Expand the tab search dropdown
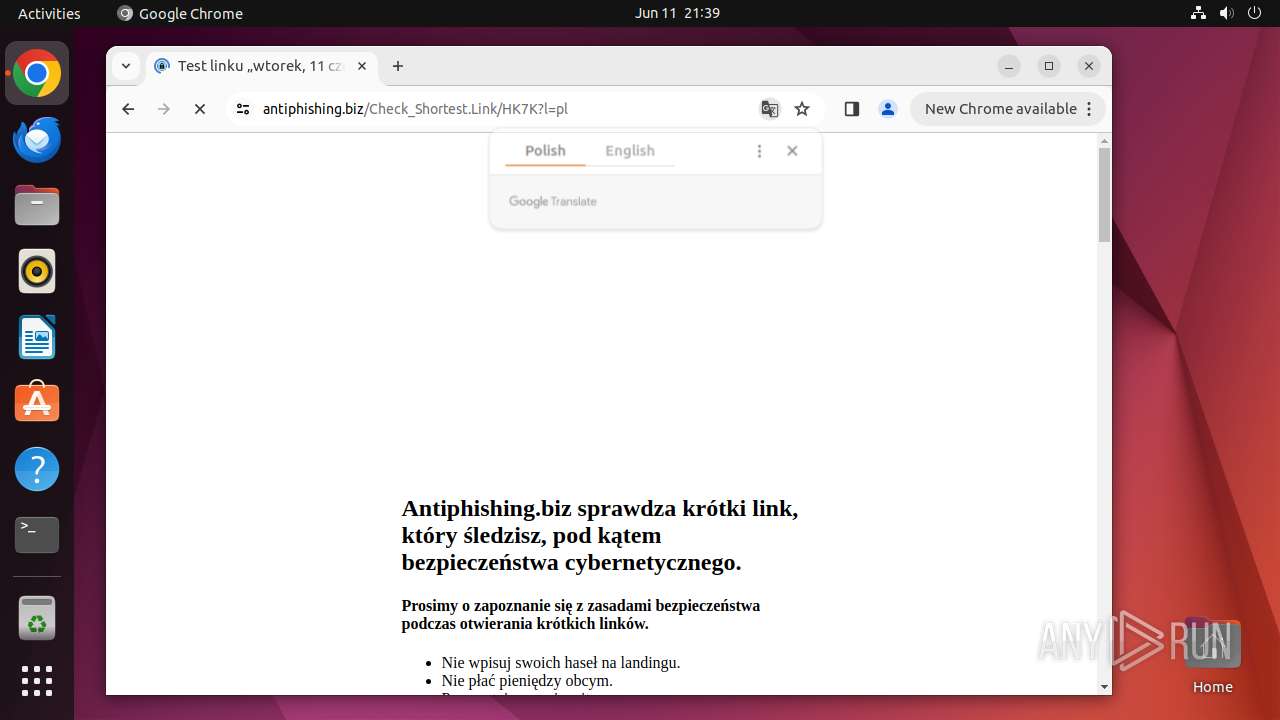Screen dimensions: 1280x720 tap(126, 66)
